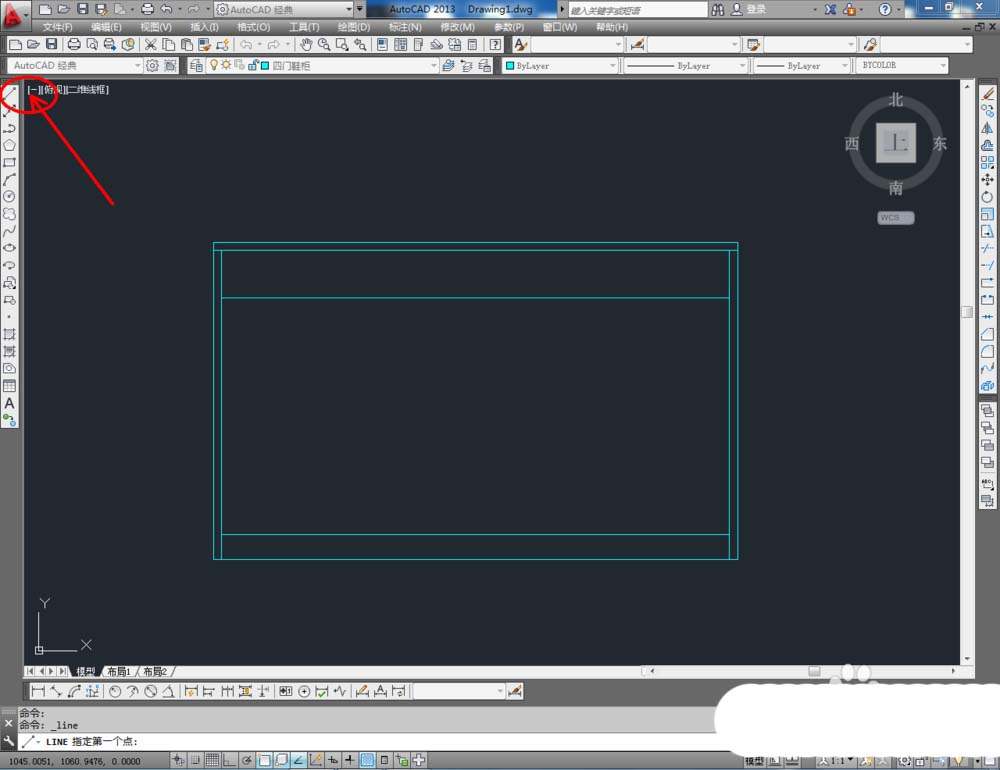The width and height of the screenshot is (1000, 770).
Task: Select the Mirror modify tool
Action: (x=987, y=128)
